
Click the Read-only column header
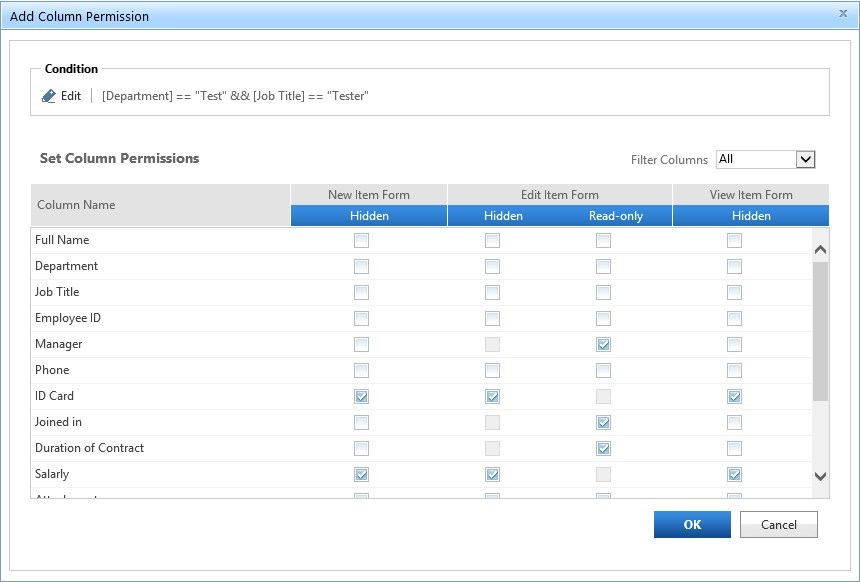tap(615, 216)
